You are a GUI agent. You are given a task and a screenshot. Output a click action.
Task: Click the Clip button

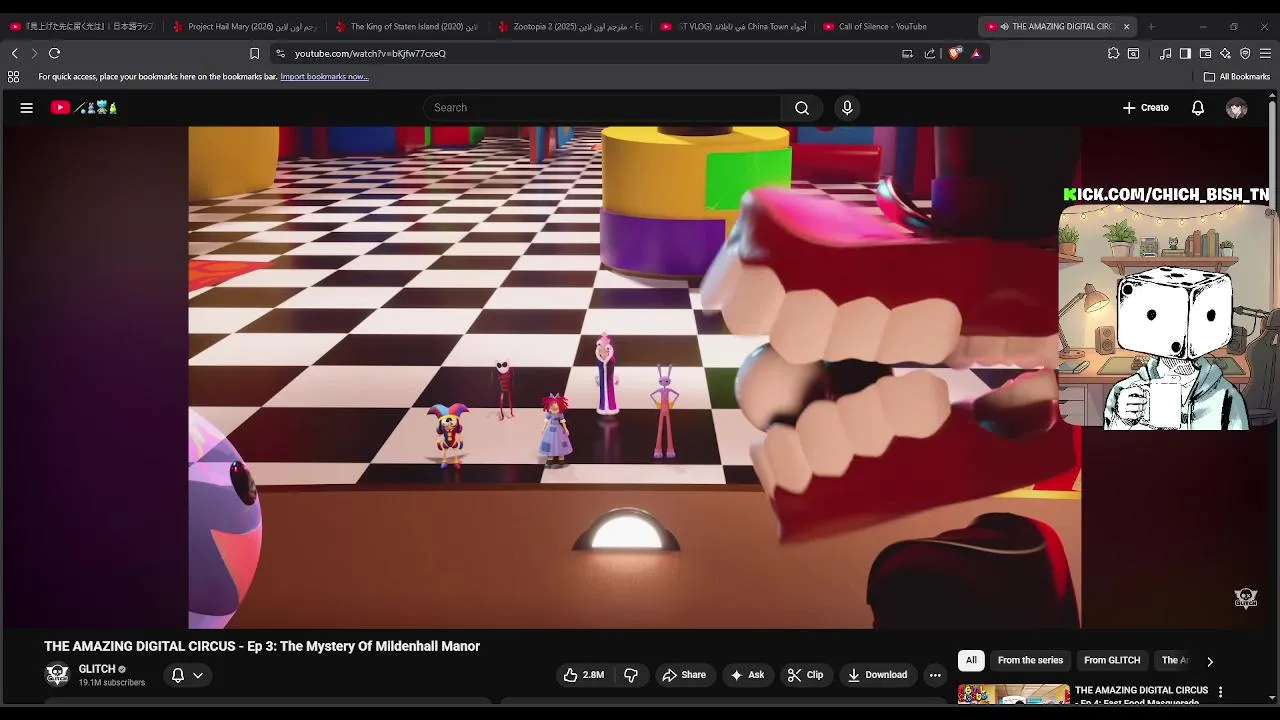pos(805,675)
